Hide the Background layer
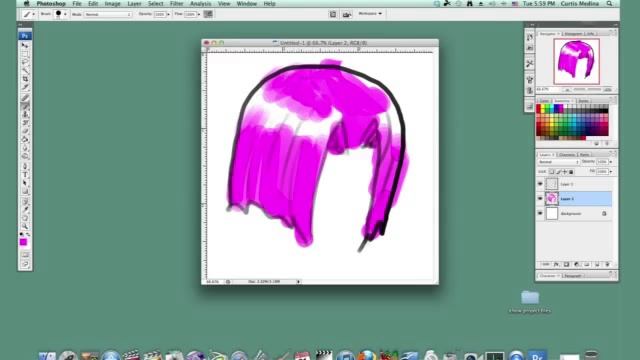Viewport: 640px width, 360px height. click(540, 213)
